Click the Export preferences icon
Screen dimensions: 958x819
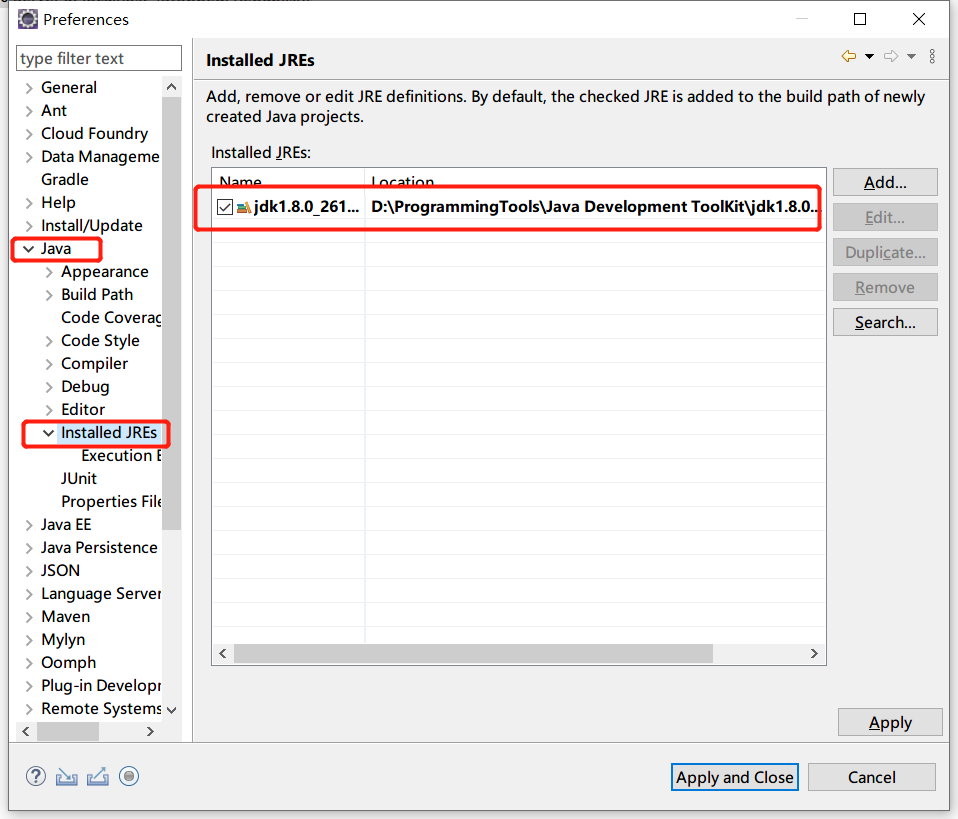click(97, 776)
